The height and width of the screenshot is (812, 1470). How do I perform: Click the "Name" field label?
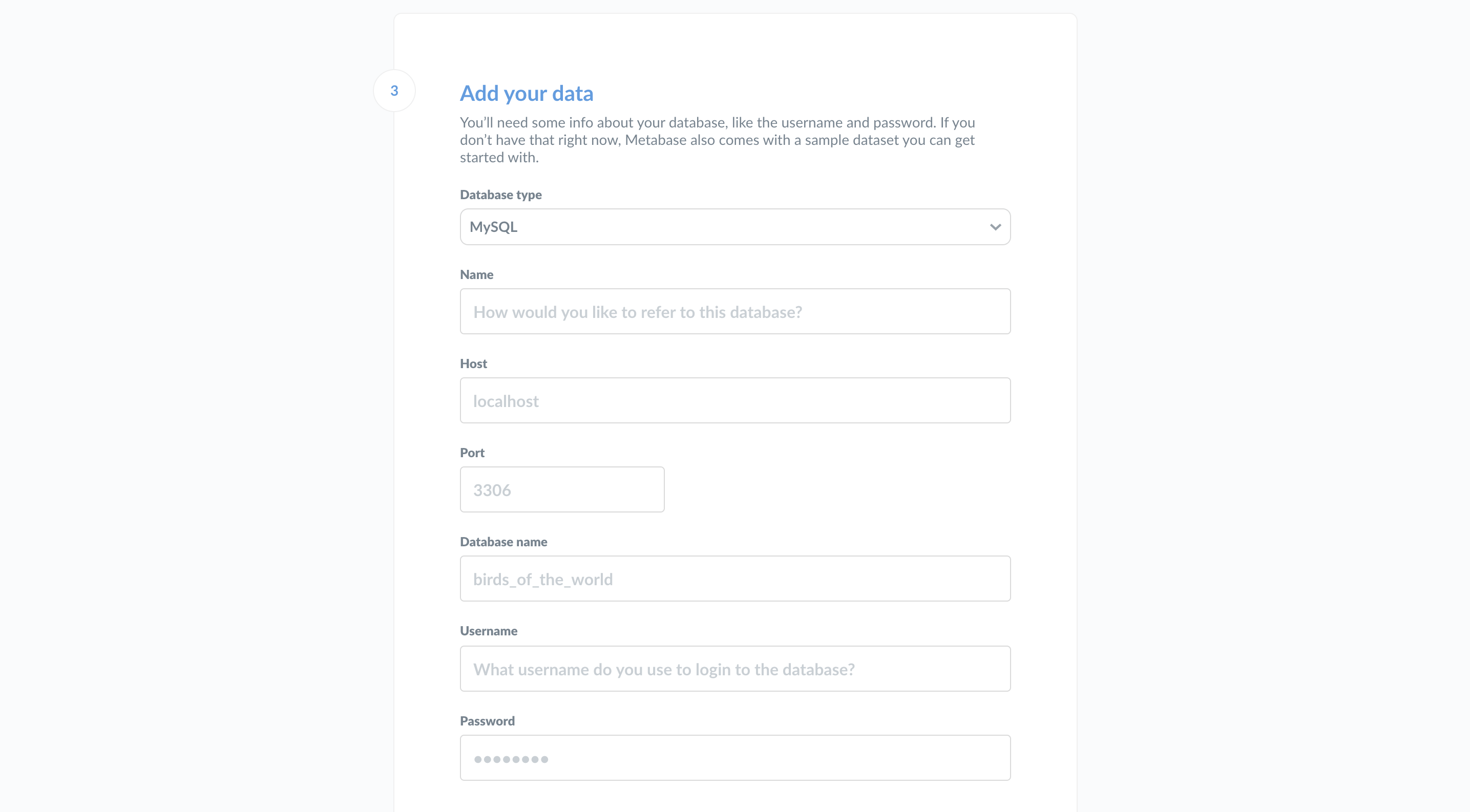(476, 274)
